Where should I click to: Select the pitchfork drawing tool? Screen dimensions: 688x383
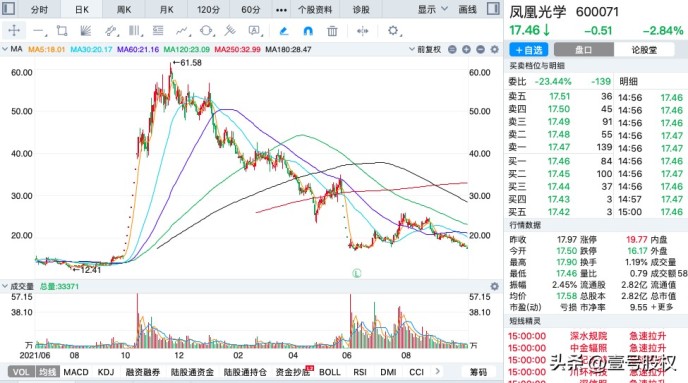(230, 31)
